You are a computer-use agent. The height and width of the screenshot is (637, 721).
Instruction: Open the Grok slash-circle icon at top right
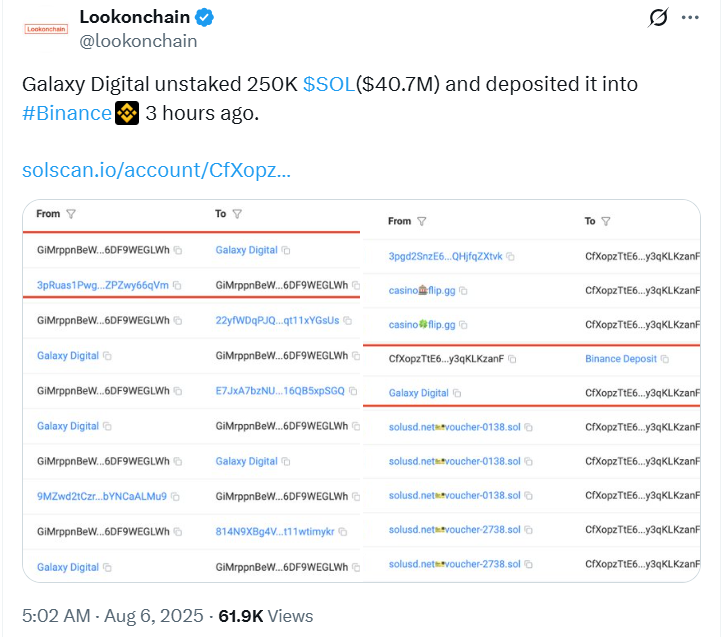(x=658, y=17)
